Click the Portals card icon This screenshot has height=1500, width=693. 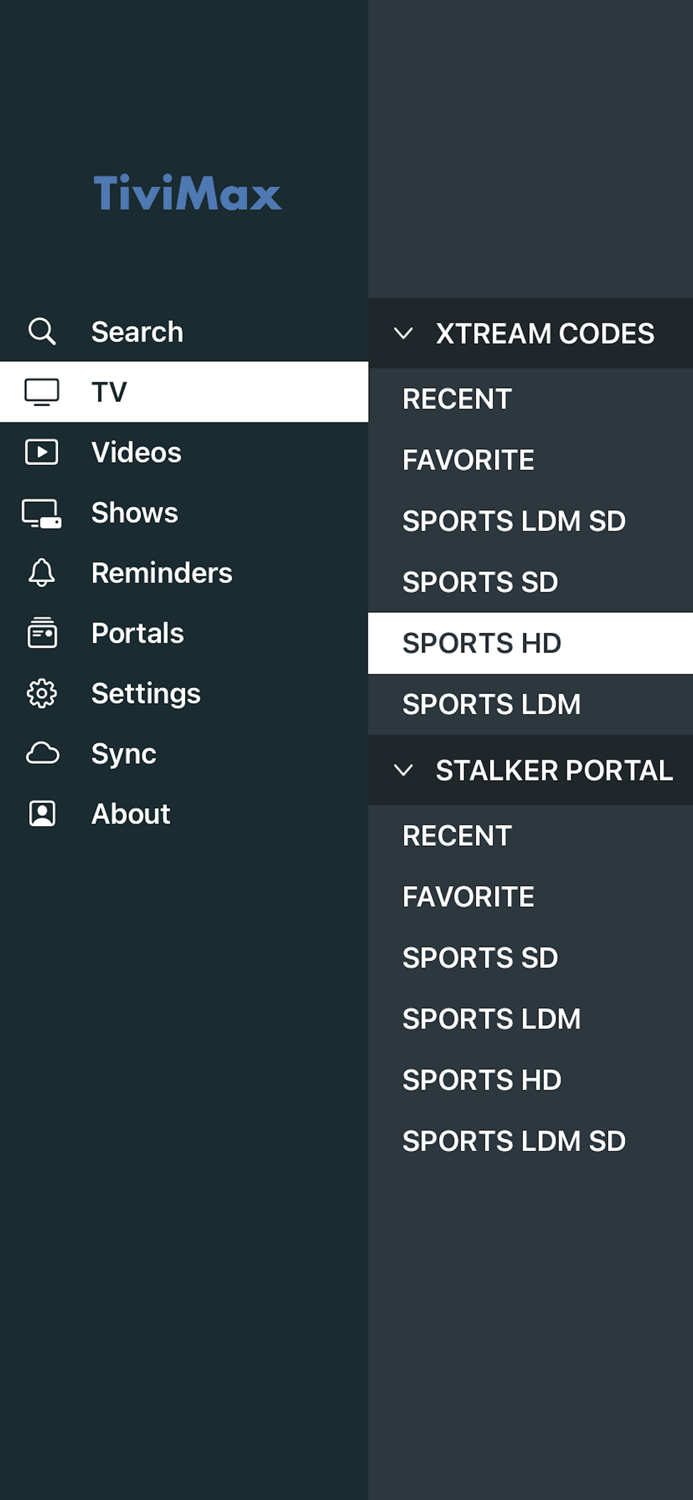[41, 633]
